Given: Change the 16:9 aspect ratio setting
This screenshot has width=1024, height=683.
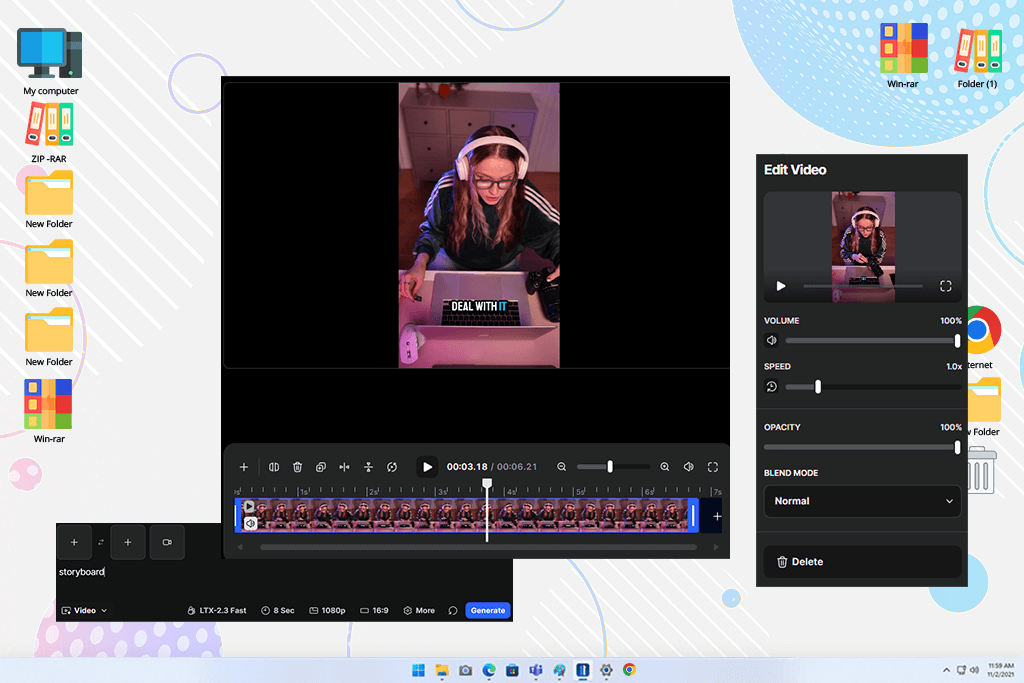Looking at the screenshot, I should pos(374,611).
